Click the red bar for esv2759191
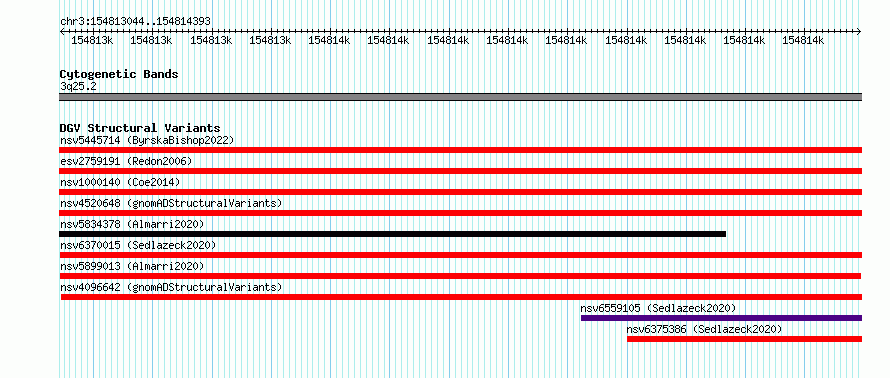 point(460,171)
